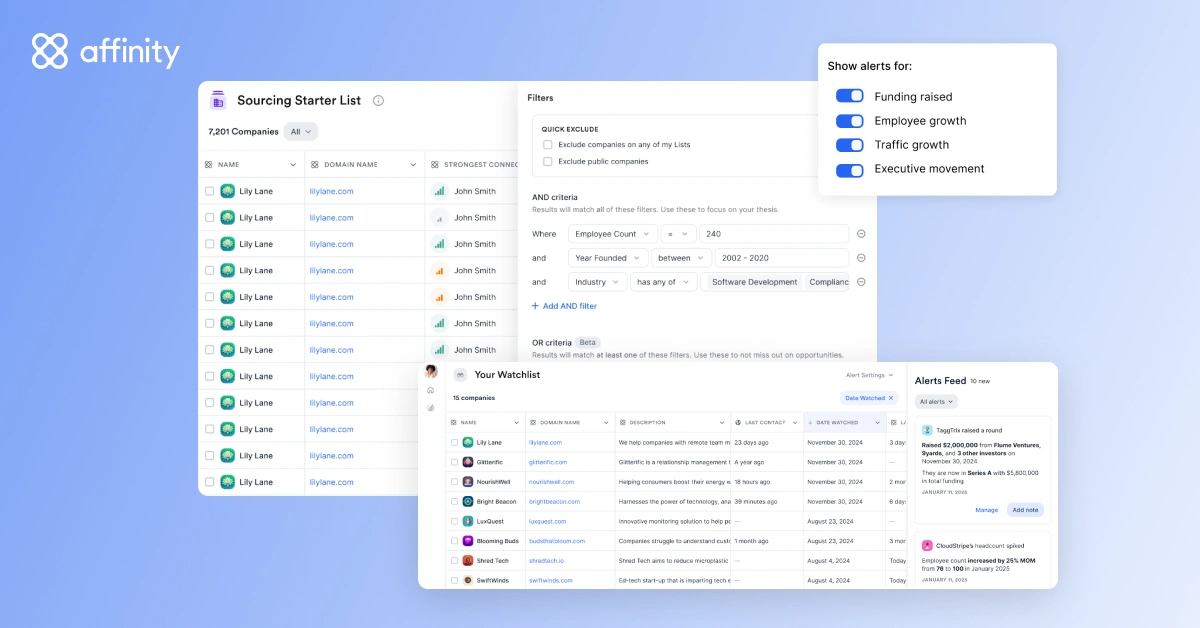Click the Beta badge beside OR criteria

tap(588, 342)
